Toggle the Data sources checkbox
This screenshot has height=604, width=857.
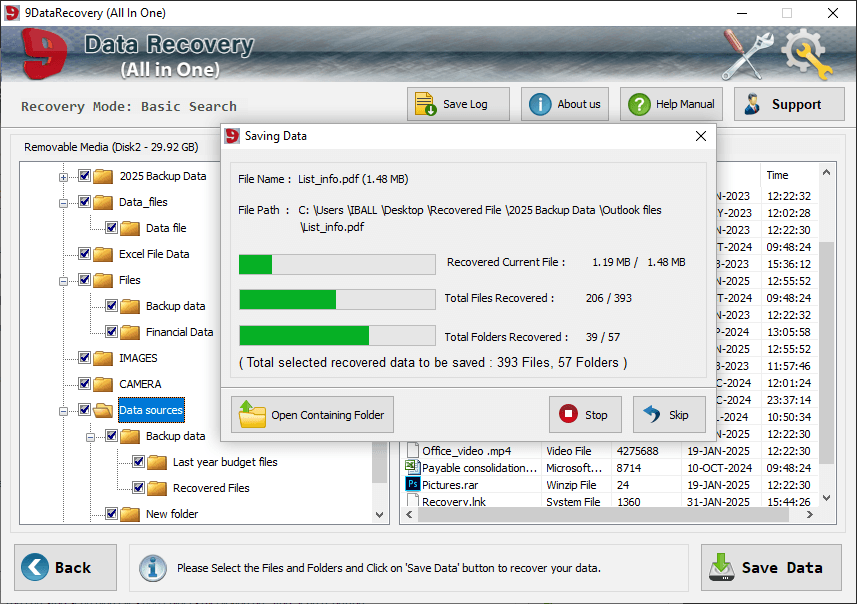pos(84,409)
